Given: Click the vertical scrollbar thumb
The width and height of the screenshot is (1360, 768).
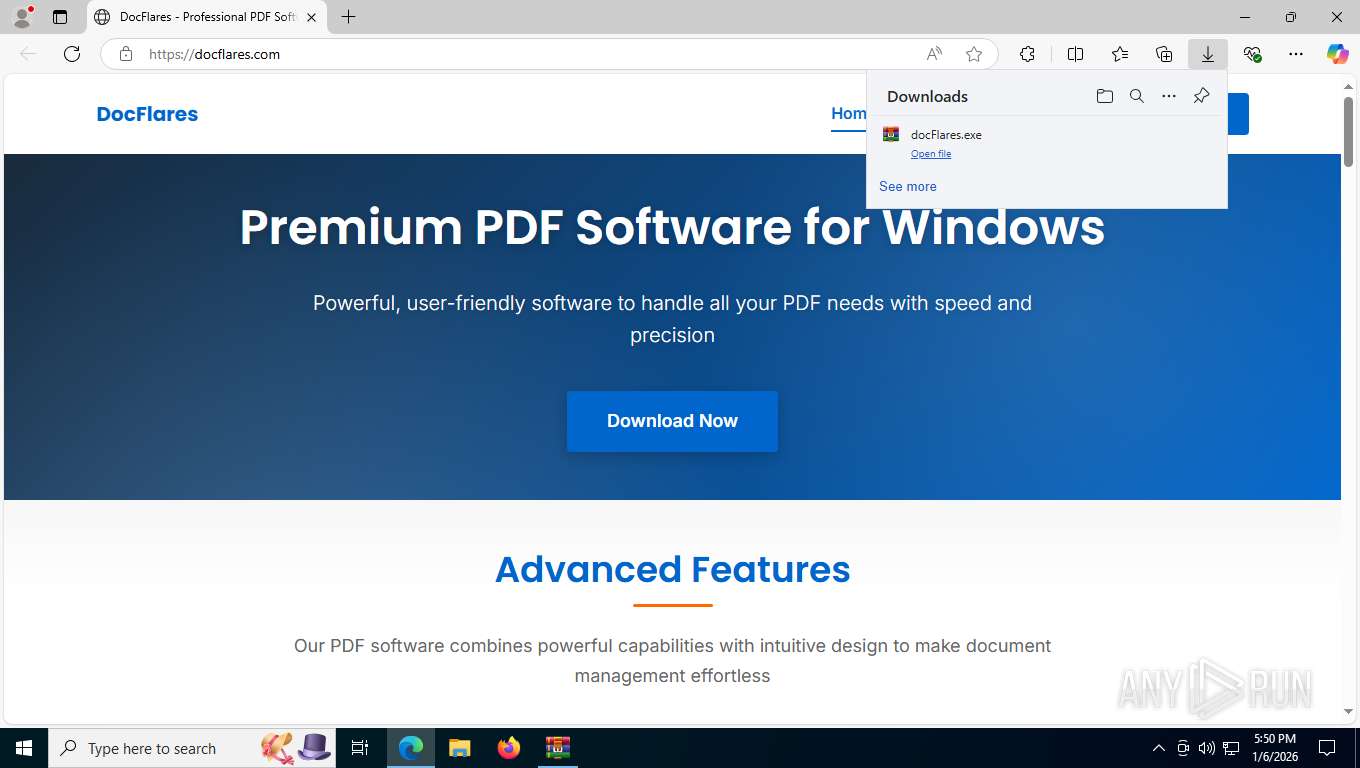Looking at the screenshot, I should coord(1349,132).
